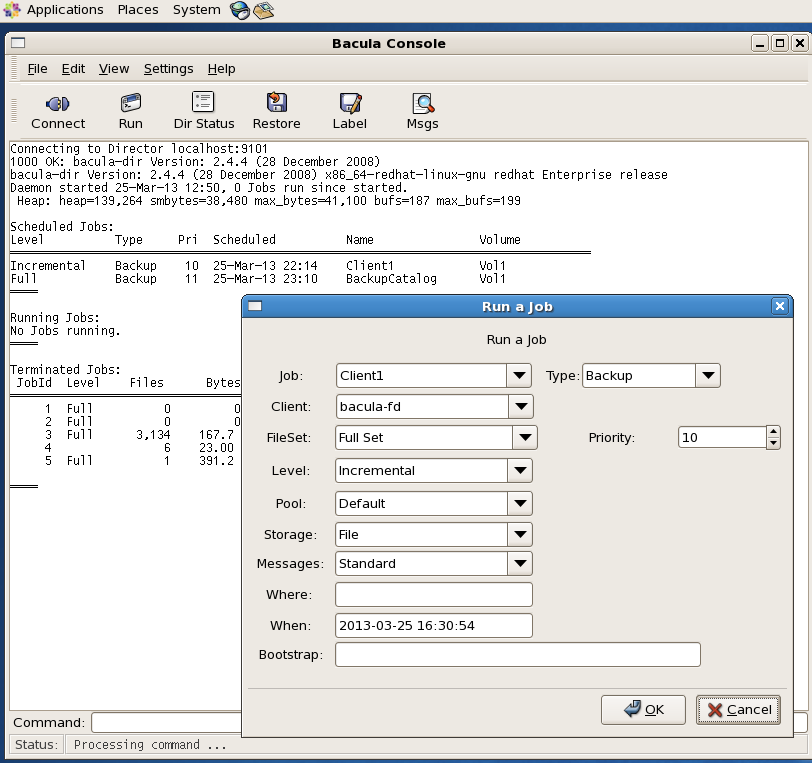Launch the web browser panel icon
The height and width of the screenshot is (763, 812).
click(240, 10)
